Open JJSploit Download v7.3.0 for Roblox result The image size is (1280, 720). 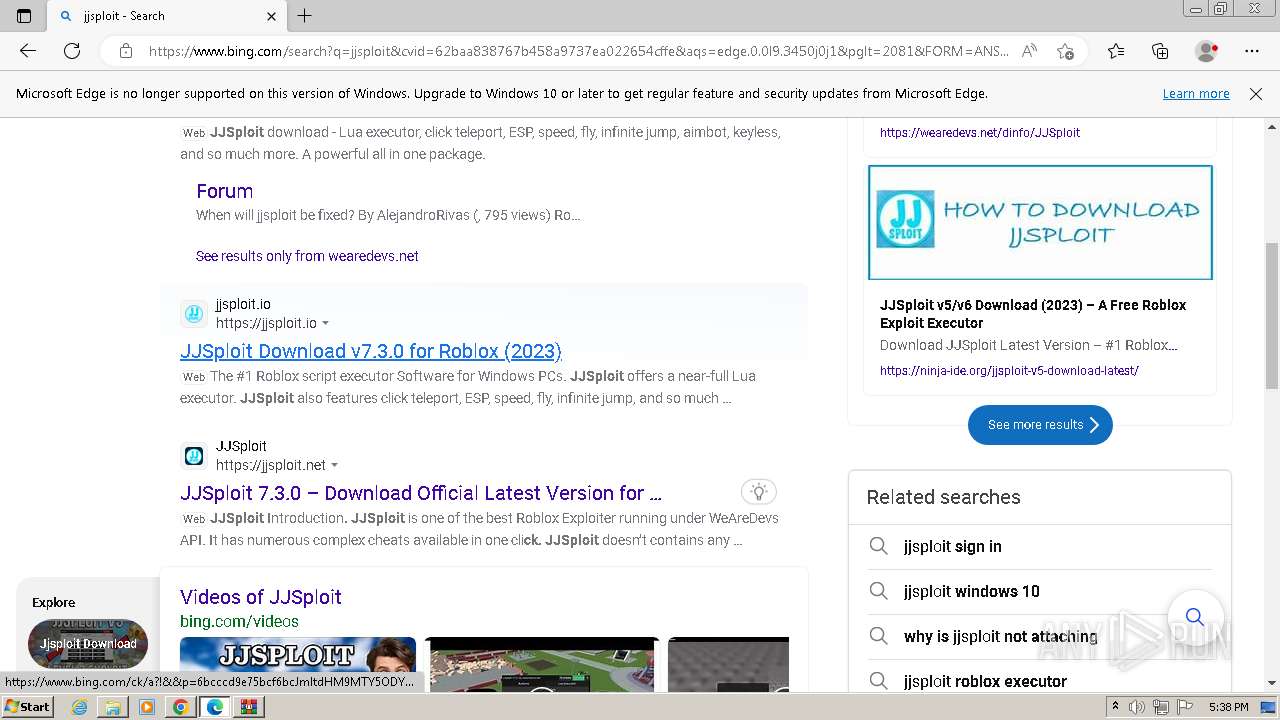click(371, 351)
